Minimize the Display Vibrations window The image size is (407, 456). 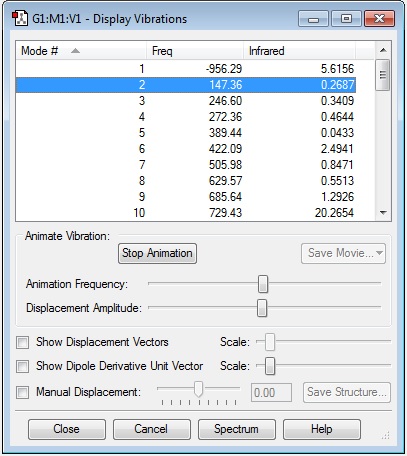313,19
